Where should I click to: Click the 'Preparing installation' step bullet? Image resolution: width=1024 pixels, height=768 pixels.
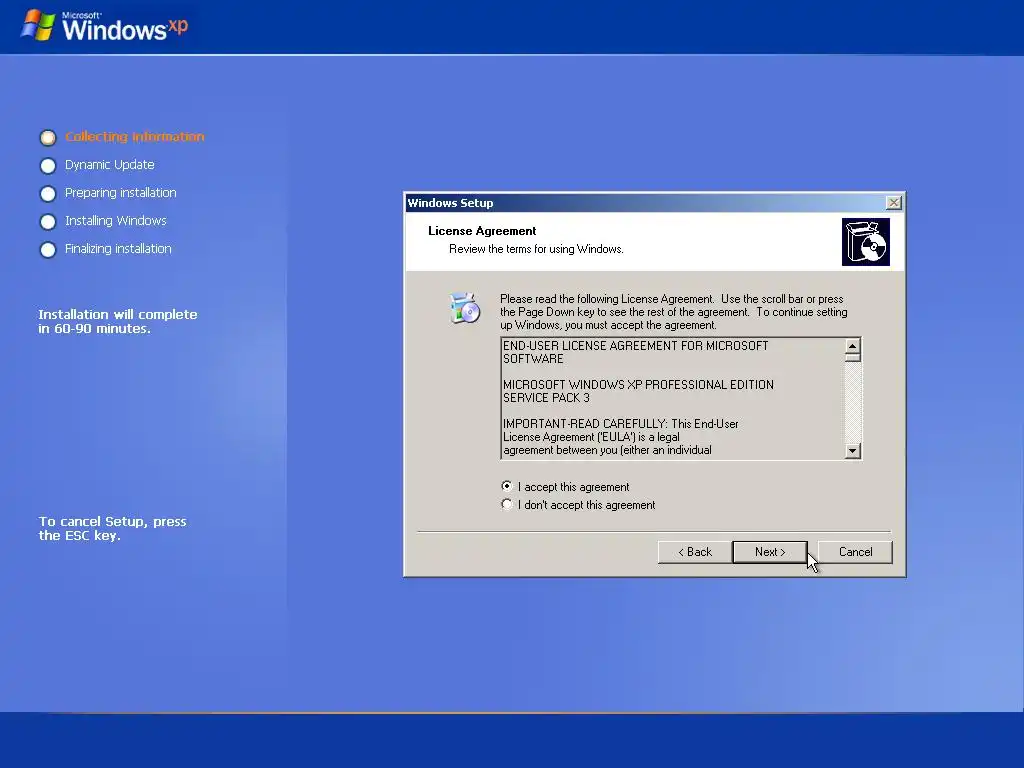(48, 194)
